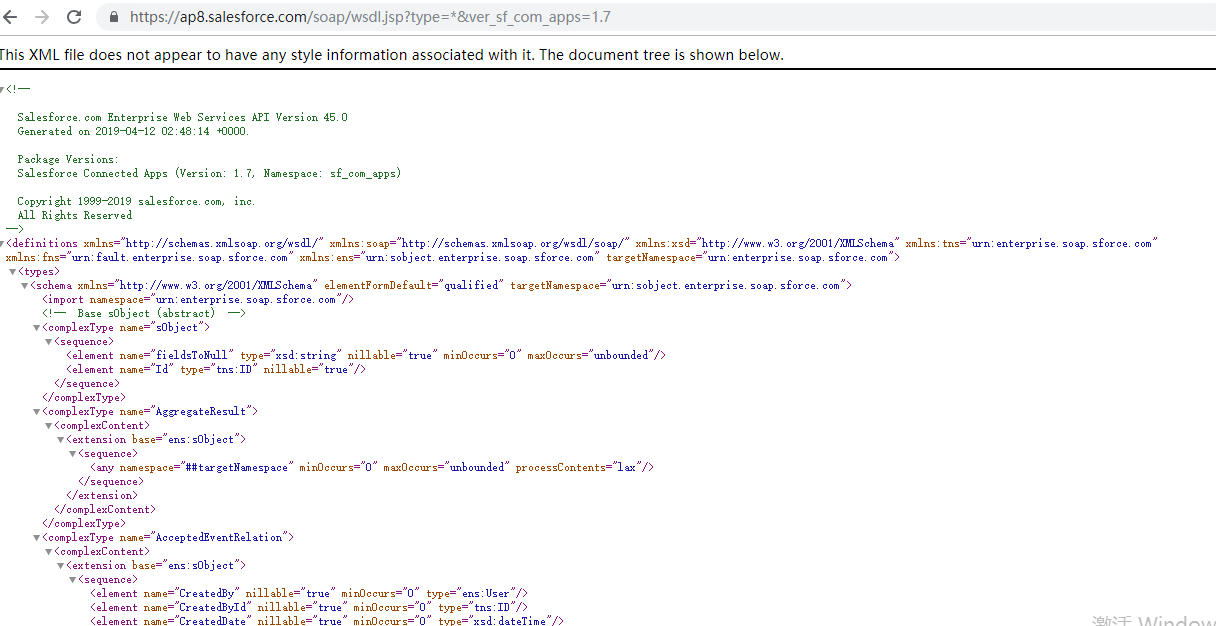Collapse the definitions root node
The image size is (1216, 626).
coord(2,243)
